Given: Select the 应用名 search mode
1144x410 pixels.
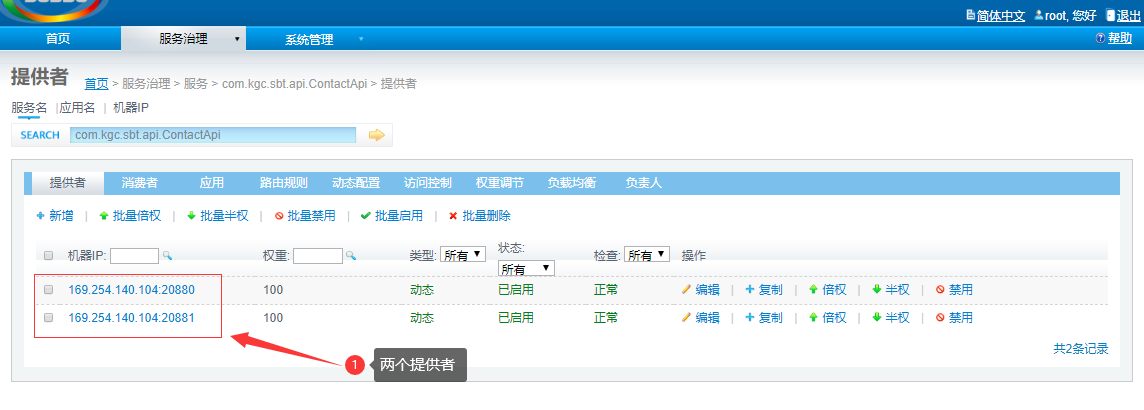Looking at the screenshot, I should 77,107.
